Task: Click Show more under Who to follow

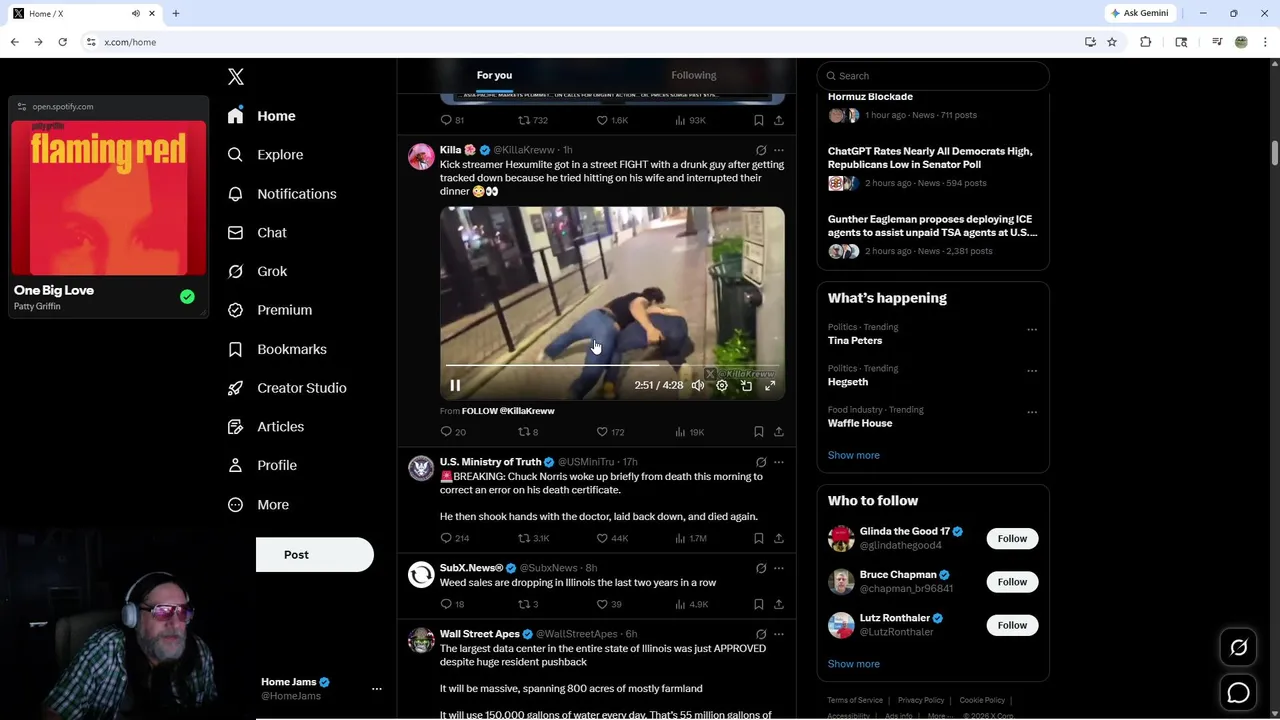Action: tap(854, 664)
